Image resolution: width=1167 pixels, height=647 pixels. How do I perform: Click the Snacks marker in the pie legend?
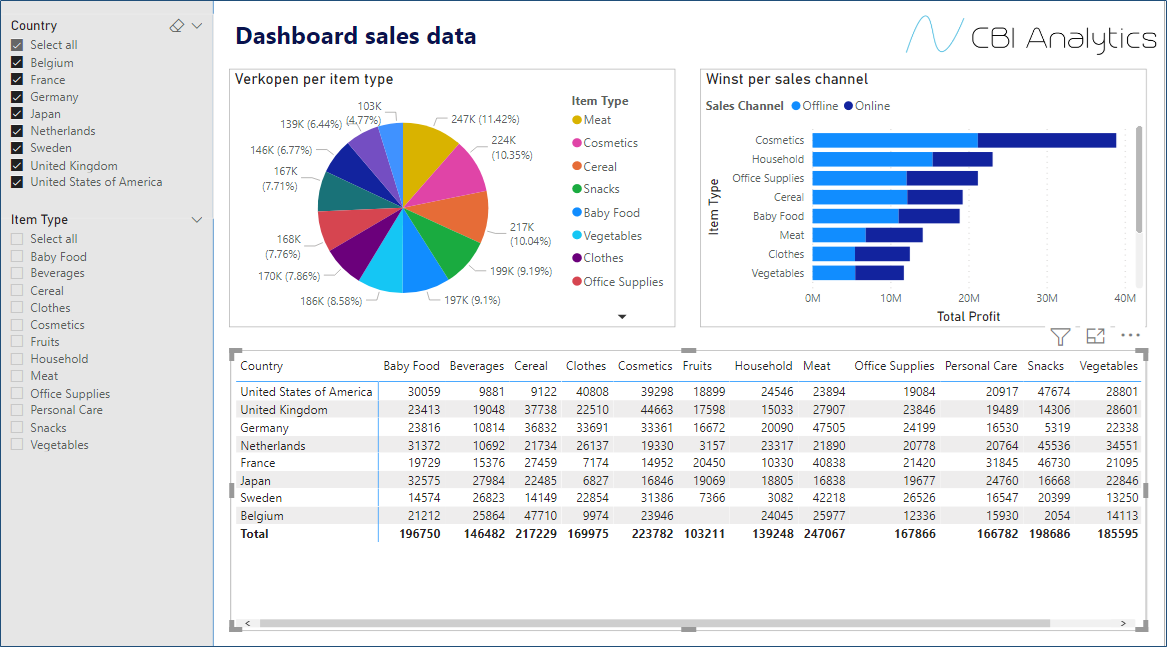pos(577,189)
